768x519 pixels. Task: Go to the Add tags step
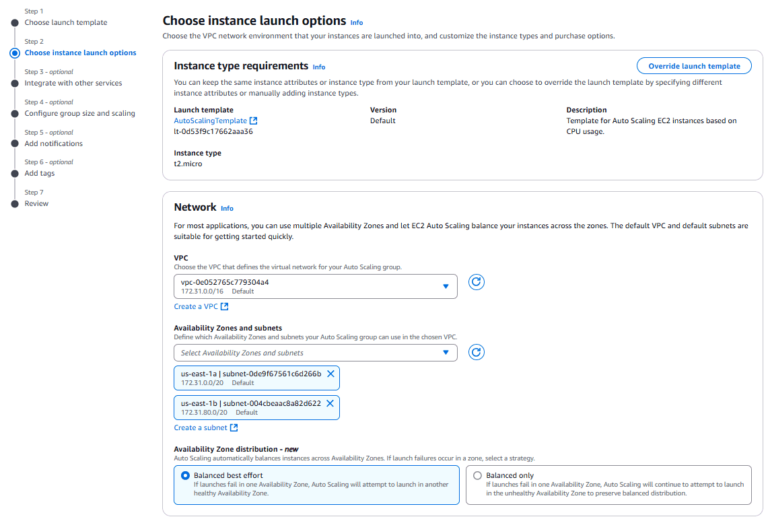tap(41, 173)
